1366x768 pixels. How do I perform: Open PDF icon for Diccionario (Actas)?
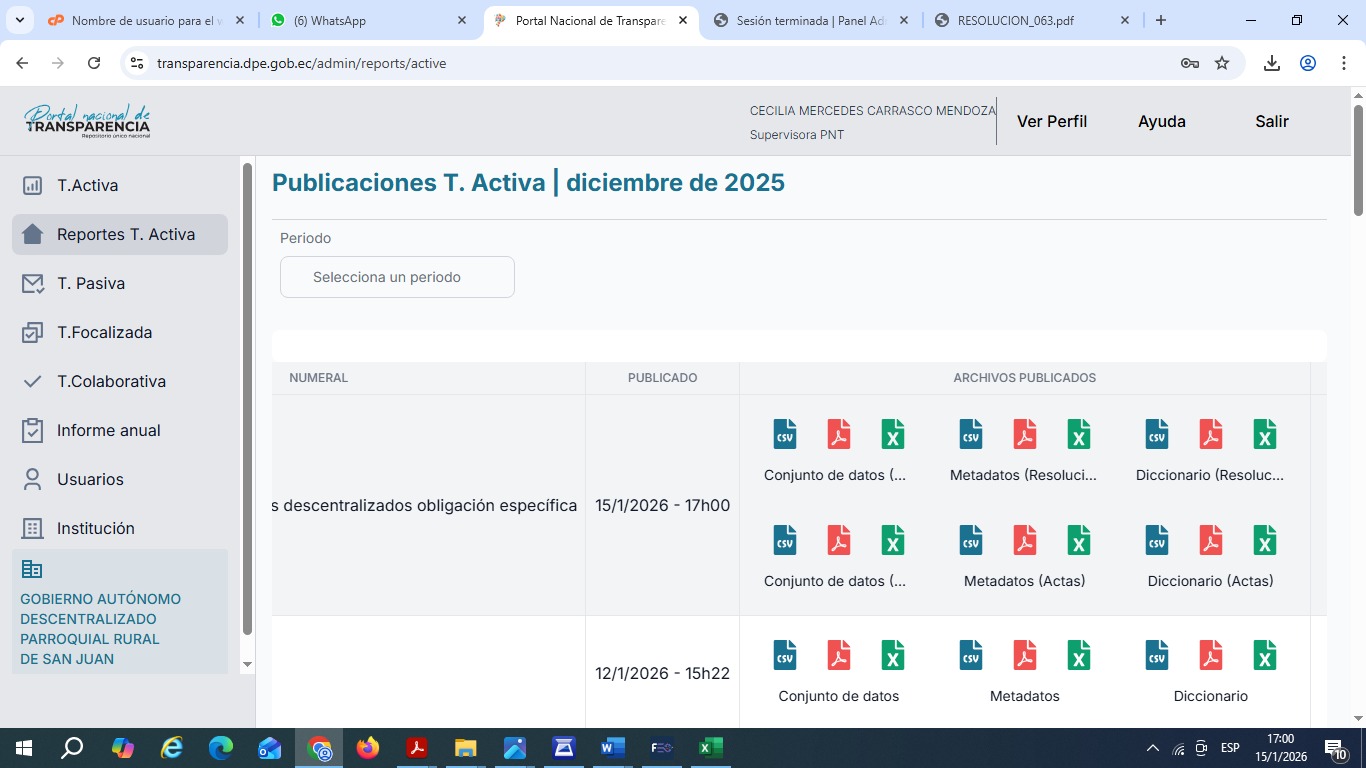click(x=1211, y=540)
